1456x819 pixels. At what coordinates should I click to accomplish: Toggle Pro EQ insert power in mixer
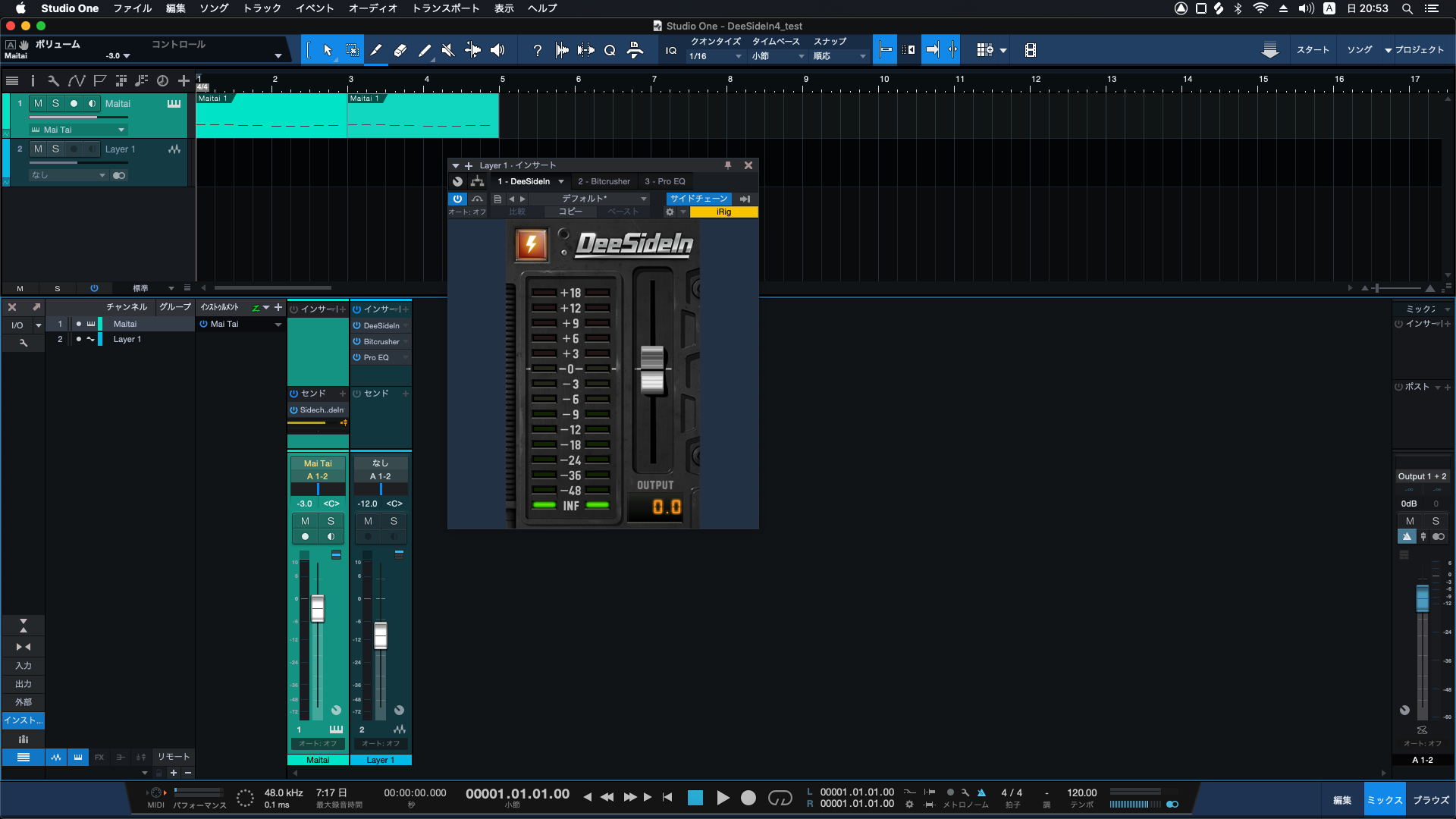point(356,357)
